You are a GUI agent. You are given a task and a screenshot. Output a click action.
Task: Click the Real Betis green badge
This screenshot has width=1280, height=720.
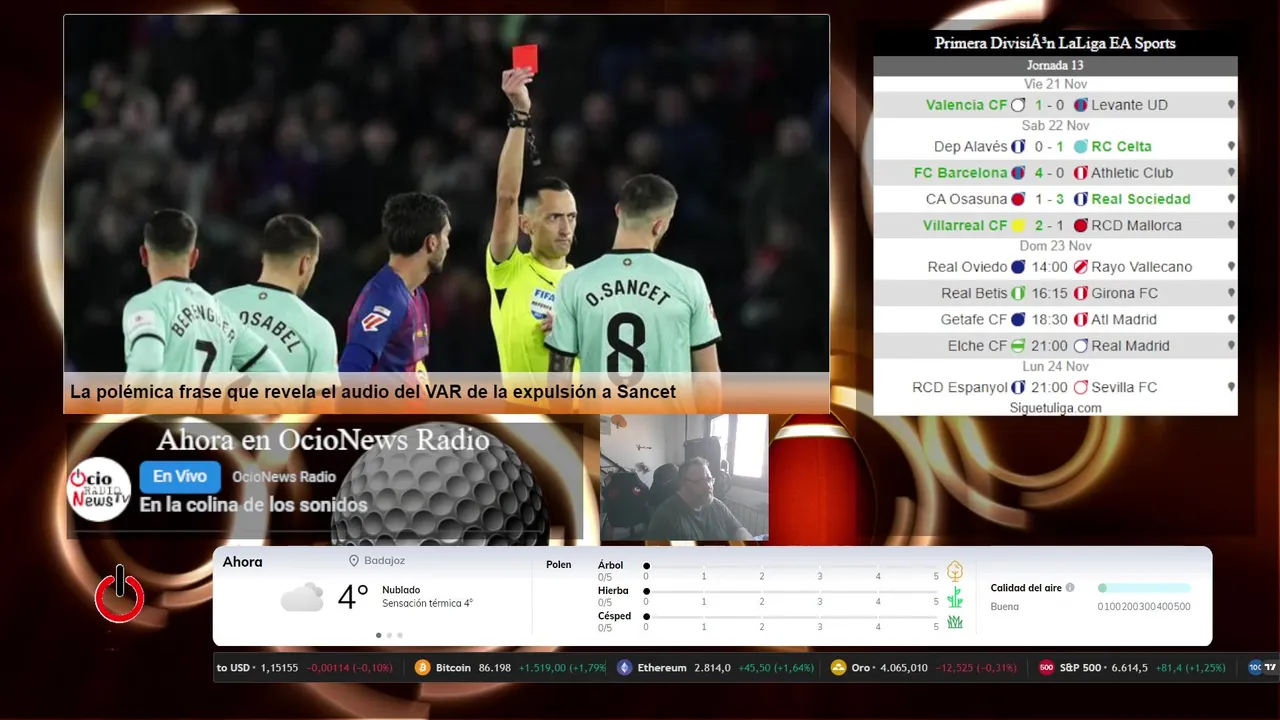point(1018,294)
